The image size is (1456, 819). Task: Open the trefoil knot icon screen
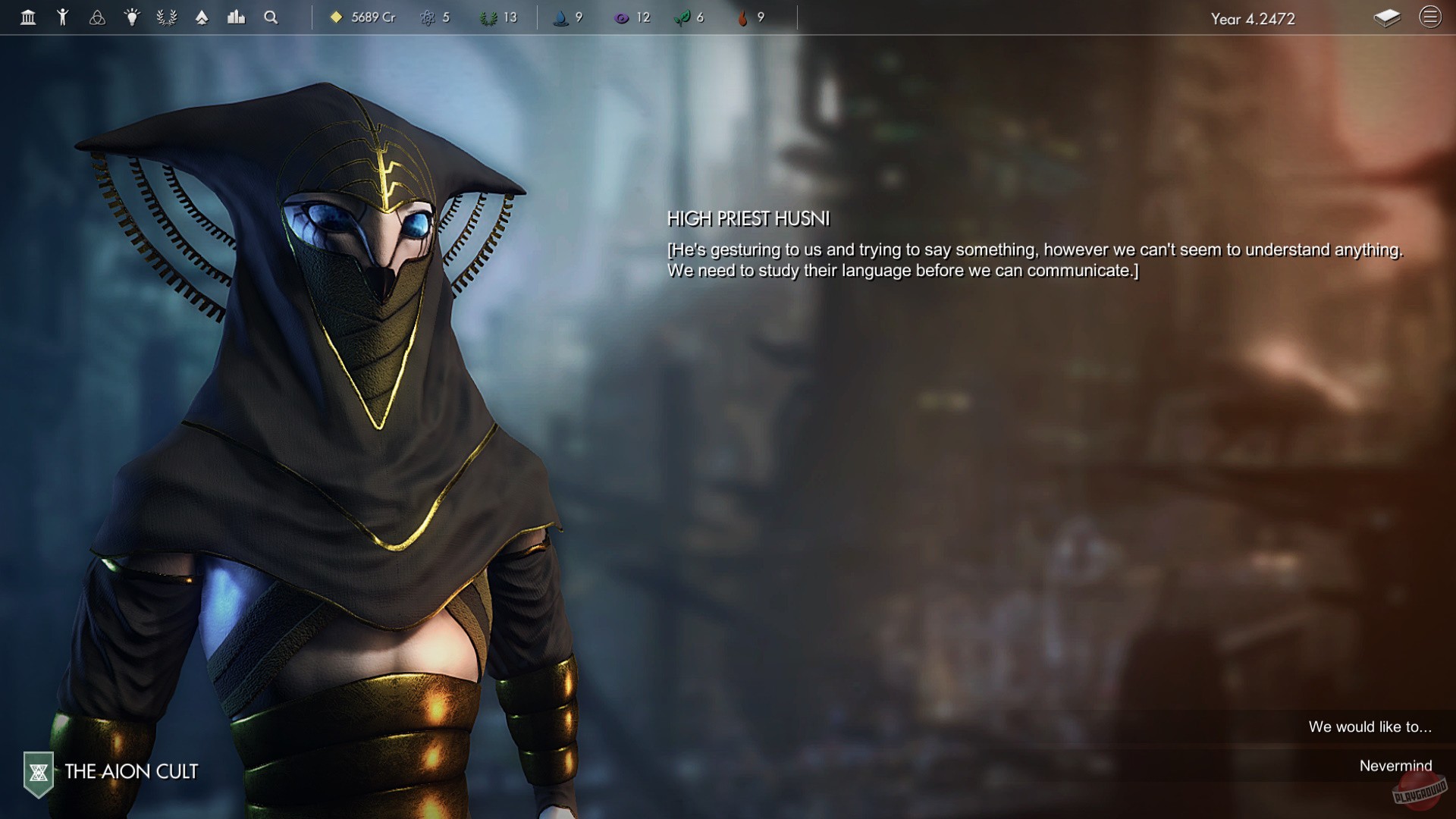(x=97, y=17)
